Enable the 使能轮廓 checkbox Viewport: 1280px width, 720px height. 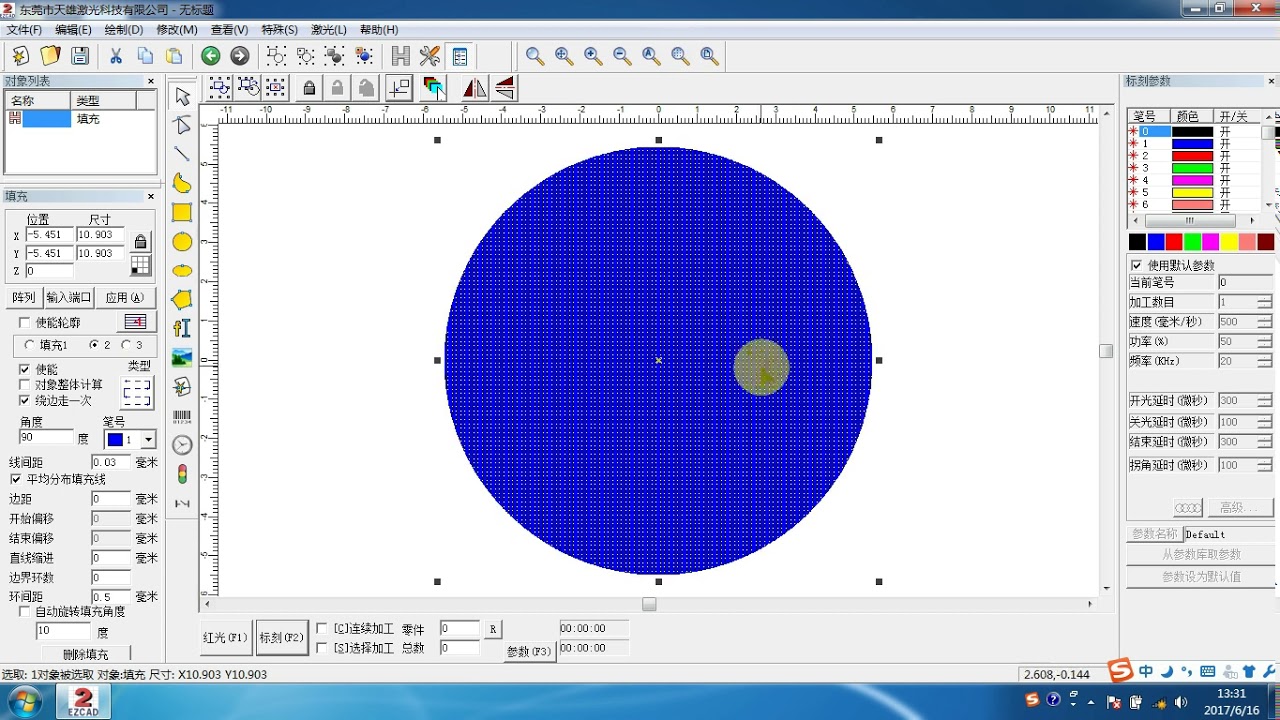tap(25, 323)
